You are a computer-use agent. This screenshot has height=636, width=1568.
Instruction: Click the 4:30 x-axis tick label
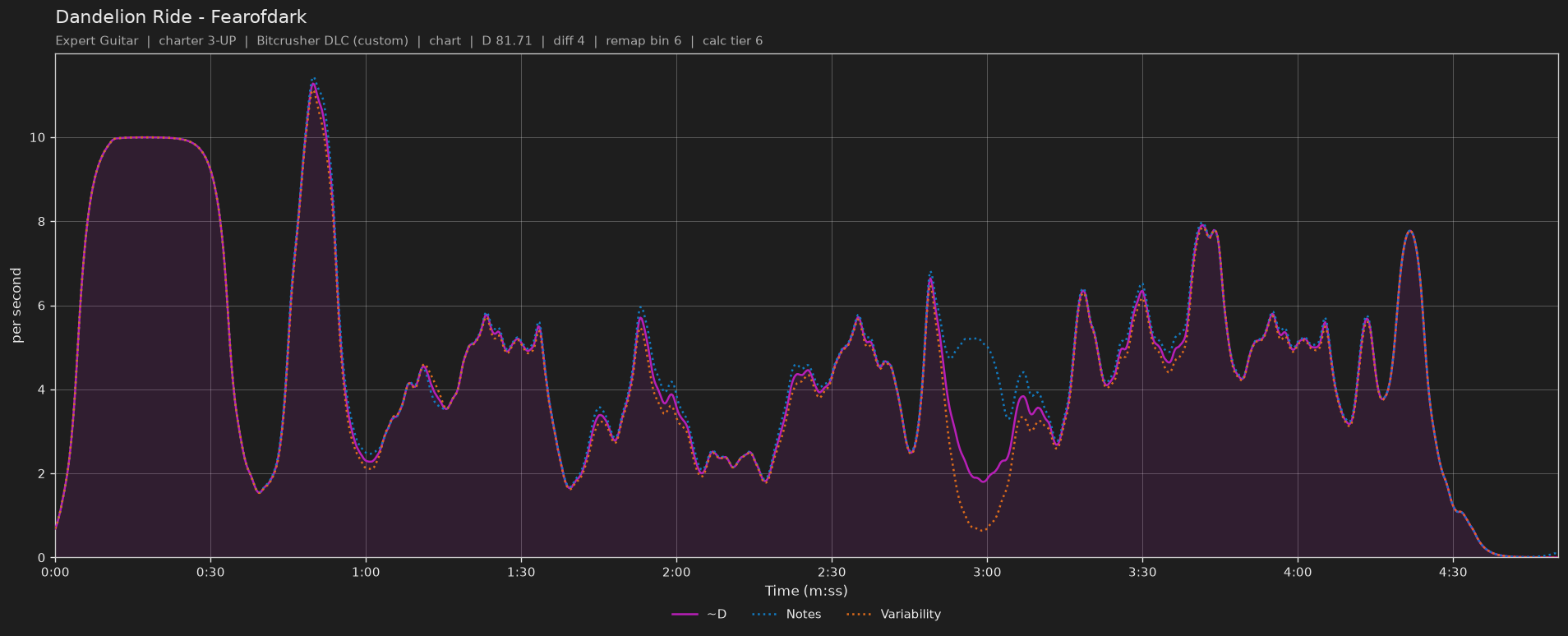(x=1453, y=572)
